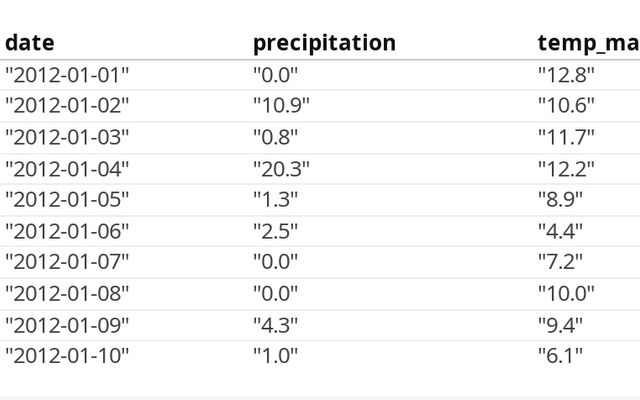The image size is (640, 400).
Task: Click precipitation value "20.3"
Action: pyautogui.click(x=281, y=168)
